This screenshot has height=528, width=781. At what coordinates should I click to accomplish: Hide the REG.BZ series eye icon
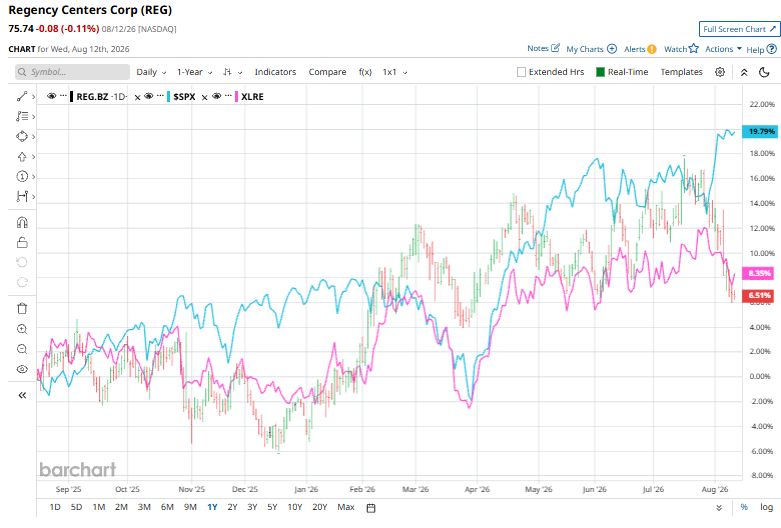51,96
